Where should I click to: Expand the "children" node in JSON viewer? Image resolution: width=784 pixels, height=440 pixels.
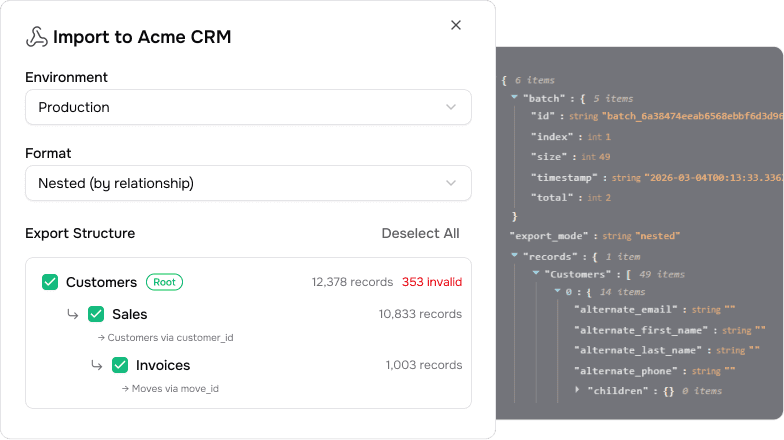577,390
